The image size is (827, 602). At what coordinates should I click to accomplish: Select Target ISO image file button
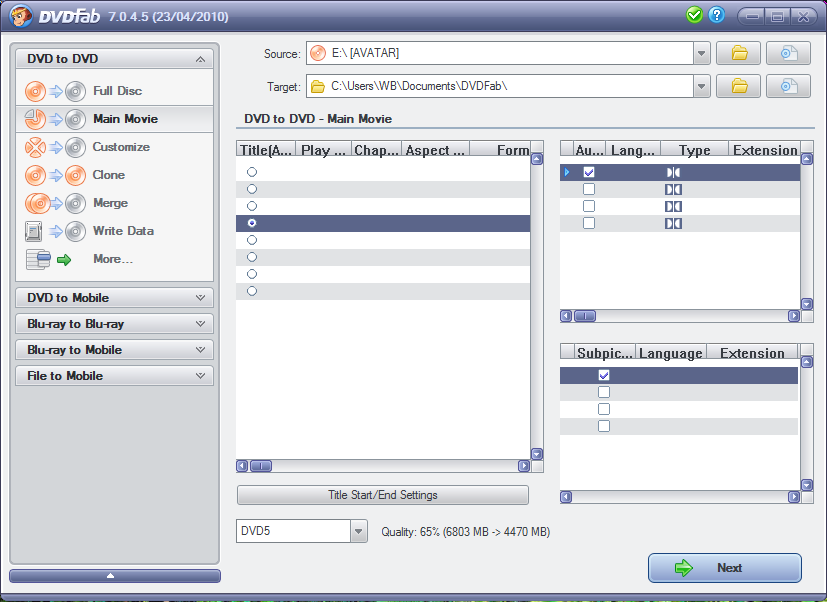788,87
